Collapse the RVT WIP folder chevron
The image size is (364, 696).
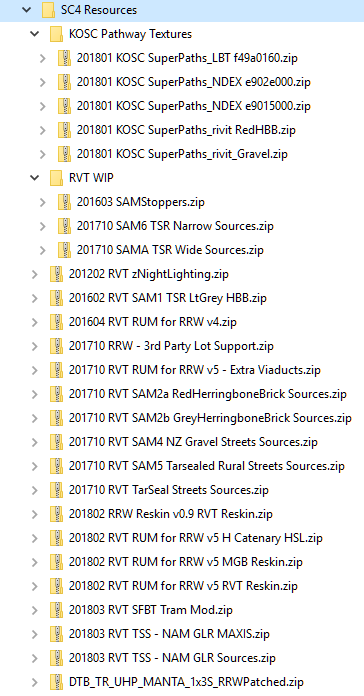tap(35, 178)
